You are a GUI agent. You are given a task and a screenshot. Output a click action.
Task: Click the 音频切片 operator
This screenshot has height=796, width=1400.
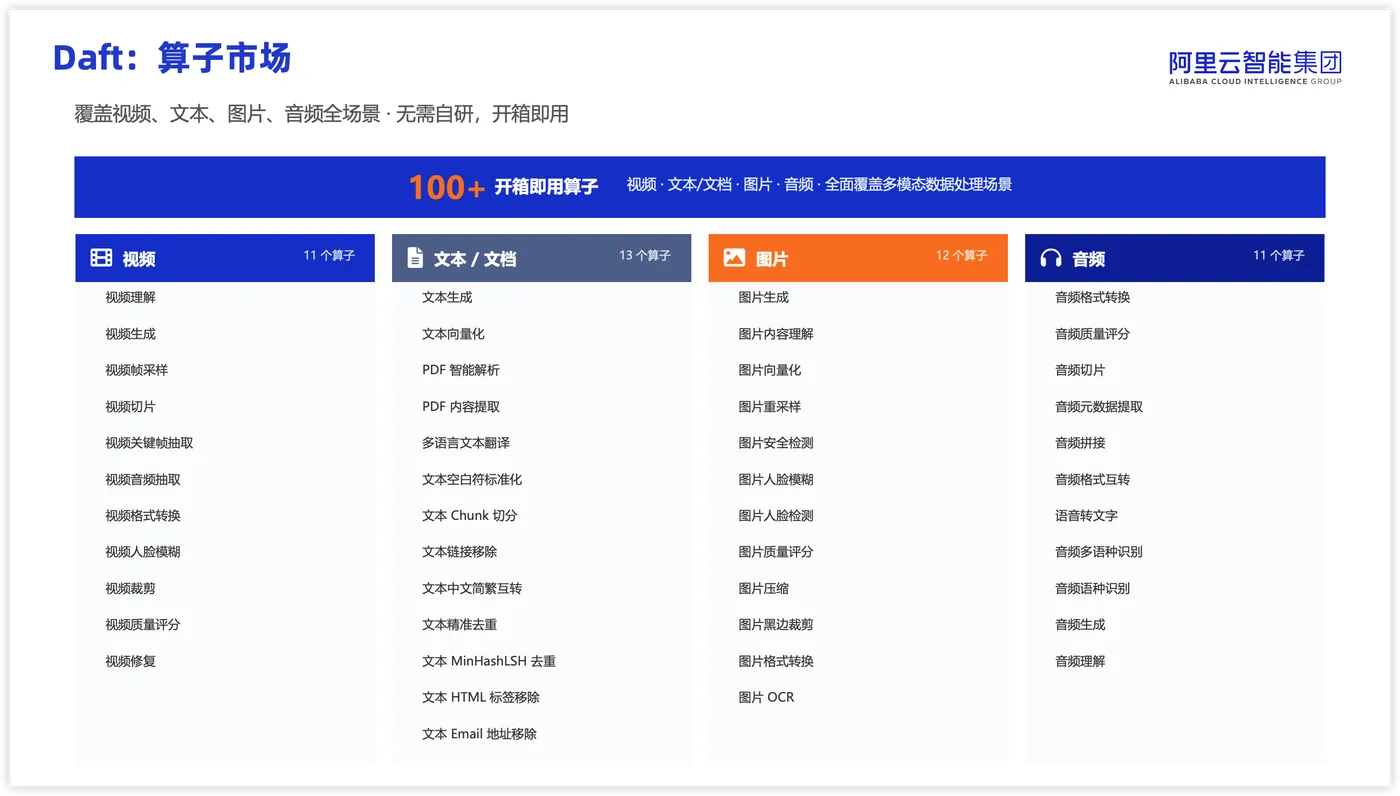point(1080,370)
